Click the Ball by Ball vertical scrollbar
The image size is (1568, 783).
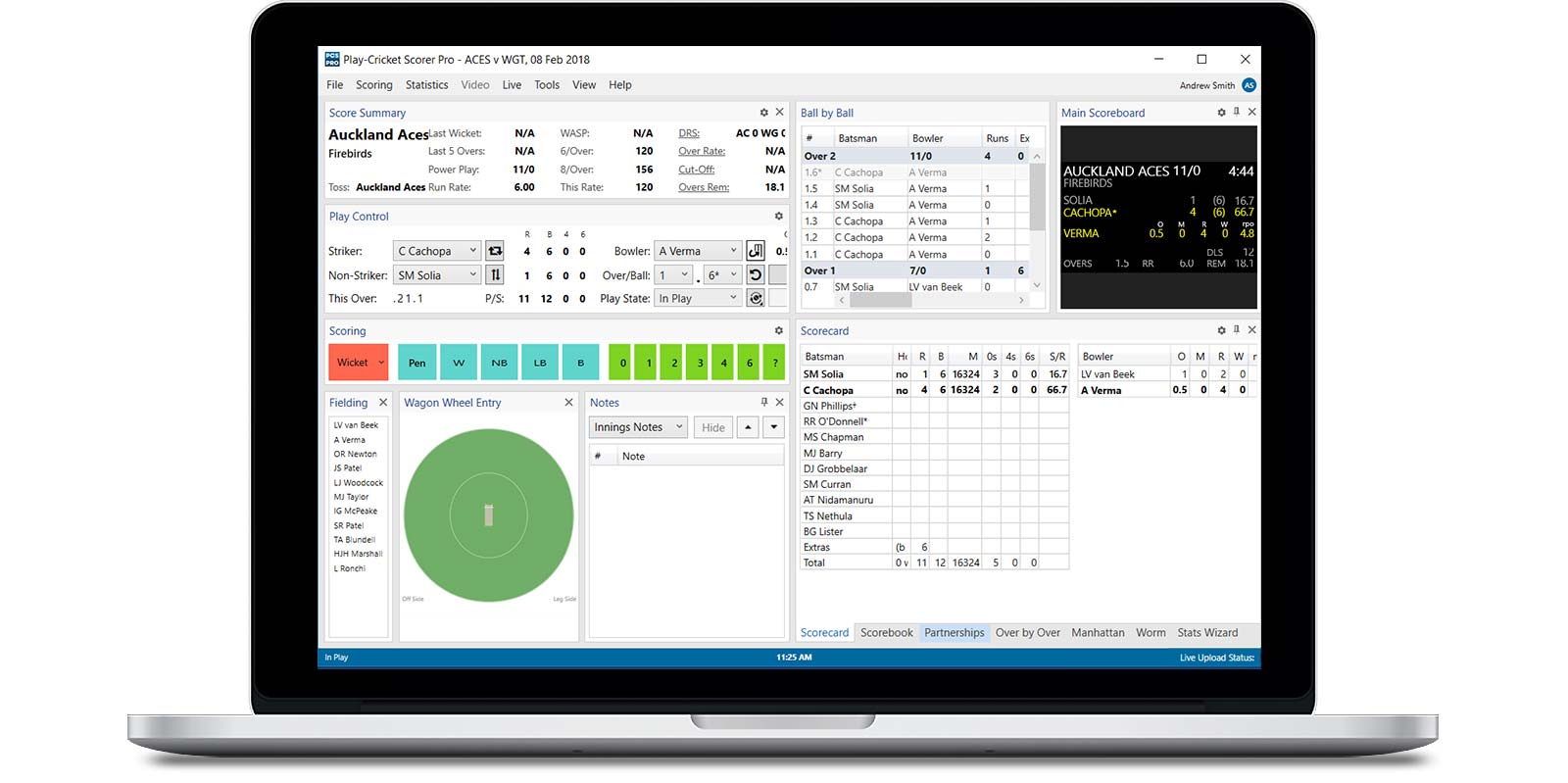click(x=1037, y=196)
